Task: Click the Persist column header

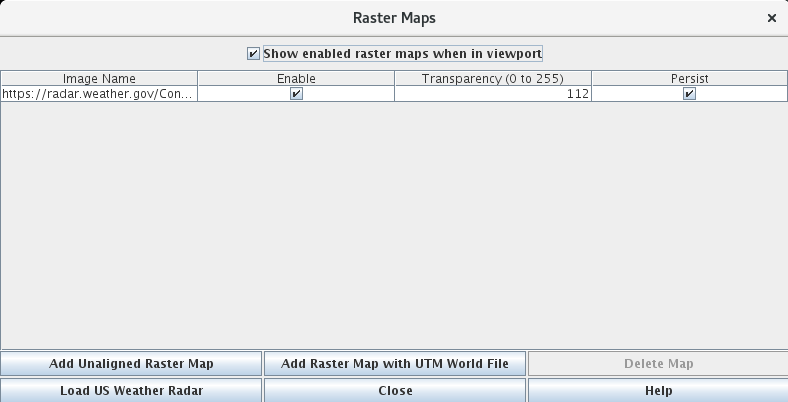Action: tap(689, 78)
